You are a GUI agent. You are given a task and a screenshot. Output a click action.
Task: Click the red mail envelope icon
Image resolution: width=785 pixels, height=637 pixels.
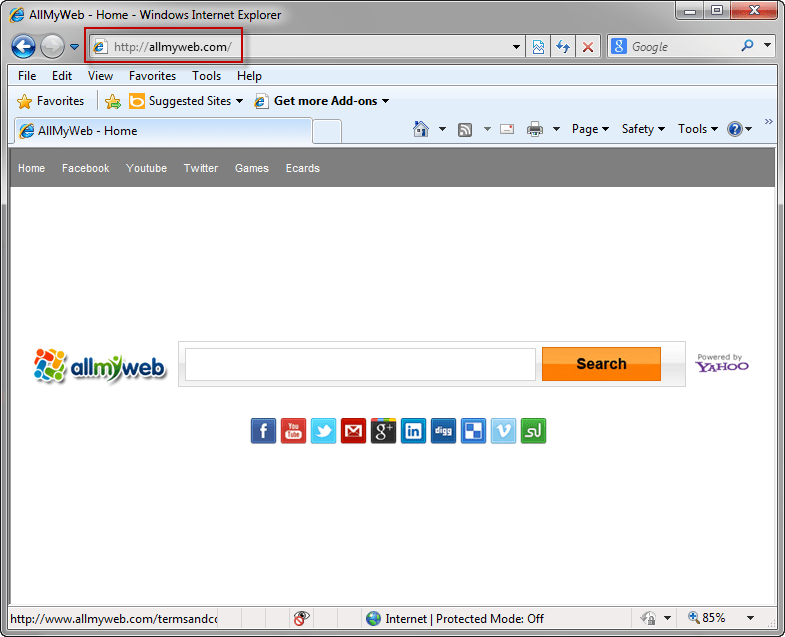pyautogui.click(x=353, y=431)
